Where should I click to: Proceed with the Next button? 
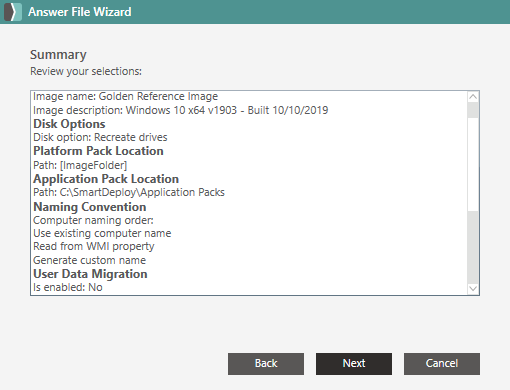(x=354, y=364)
